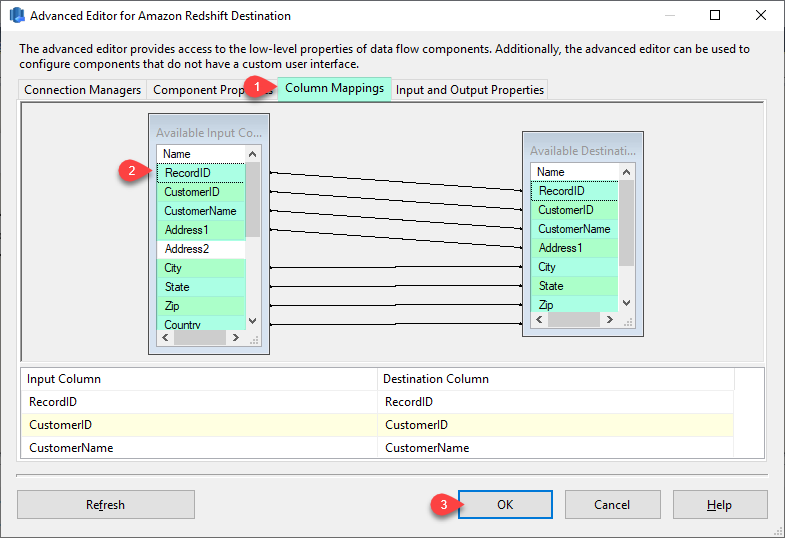
Task: Open Input and Output Properties tab
Action: (x=470, y=90)
